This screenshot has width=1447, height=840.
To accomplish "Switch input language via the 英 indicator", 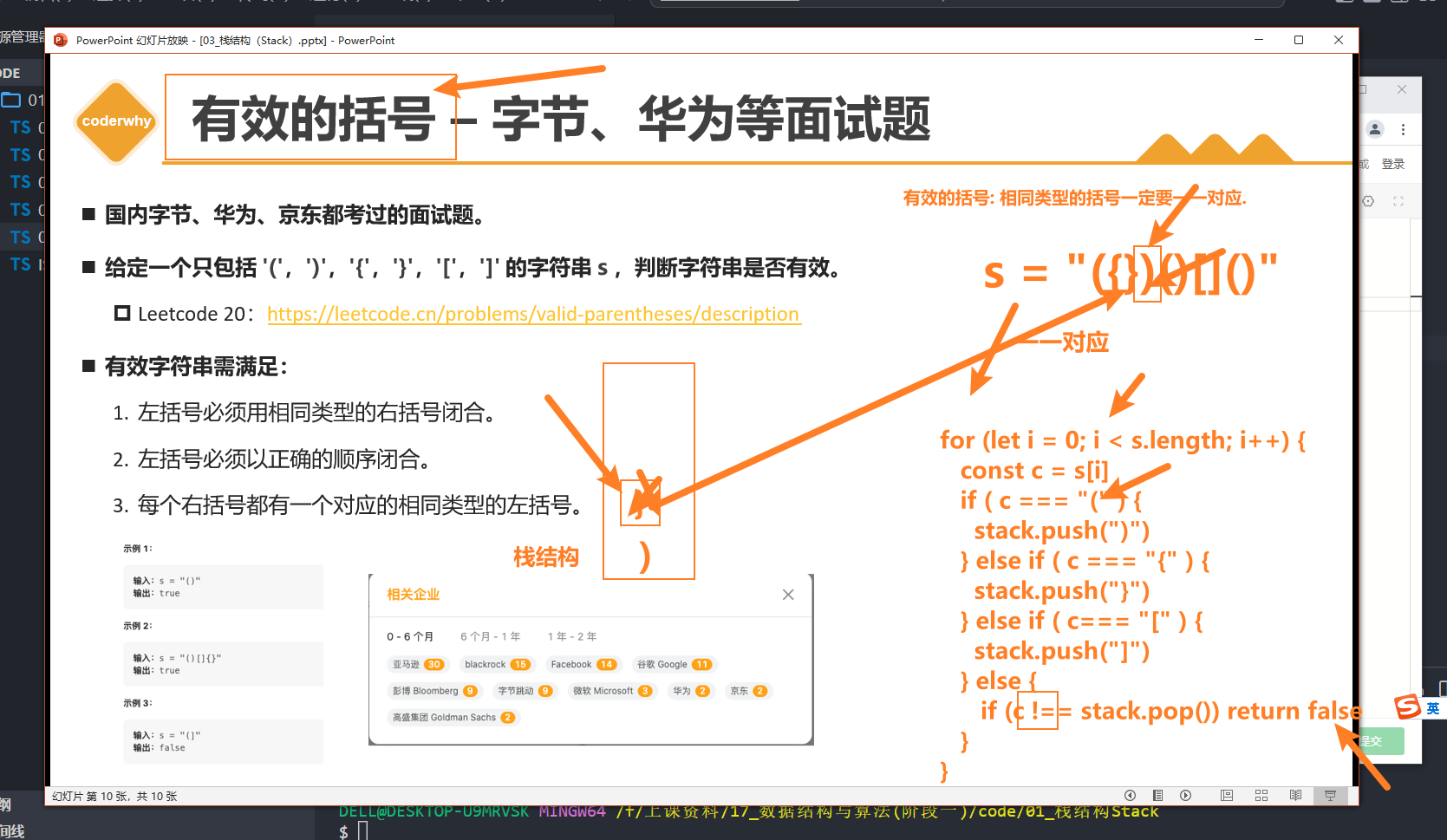I will click(1432, 709).
